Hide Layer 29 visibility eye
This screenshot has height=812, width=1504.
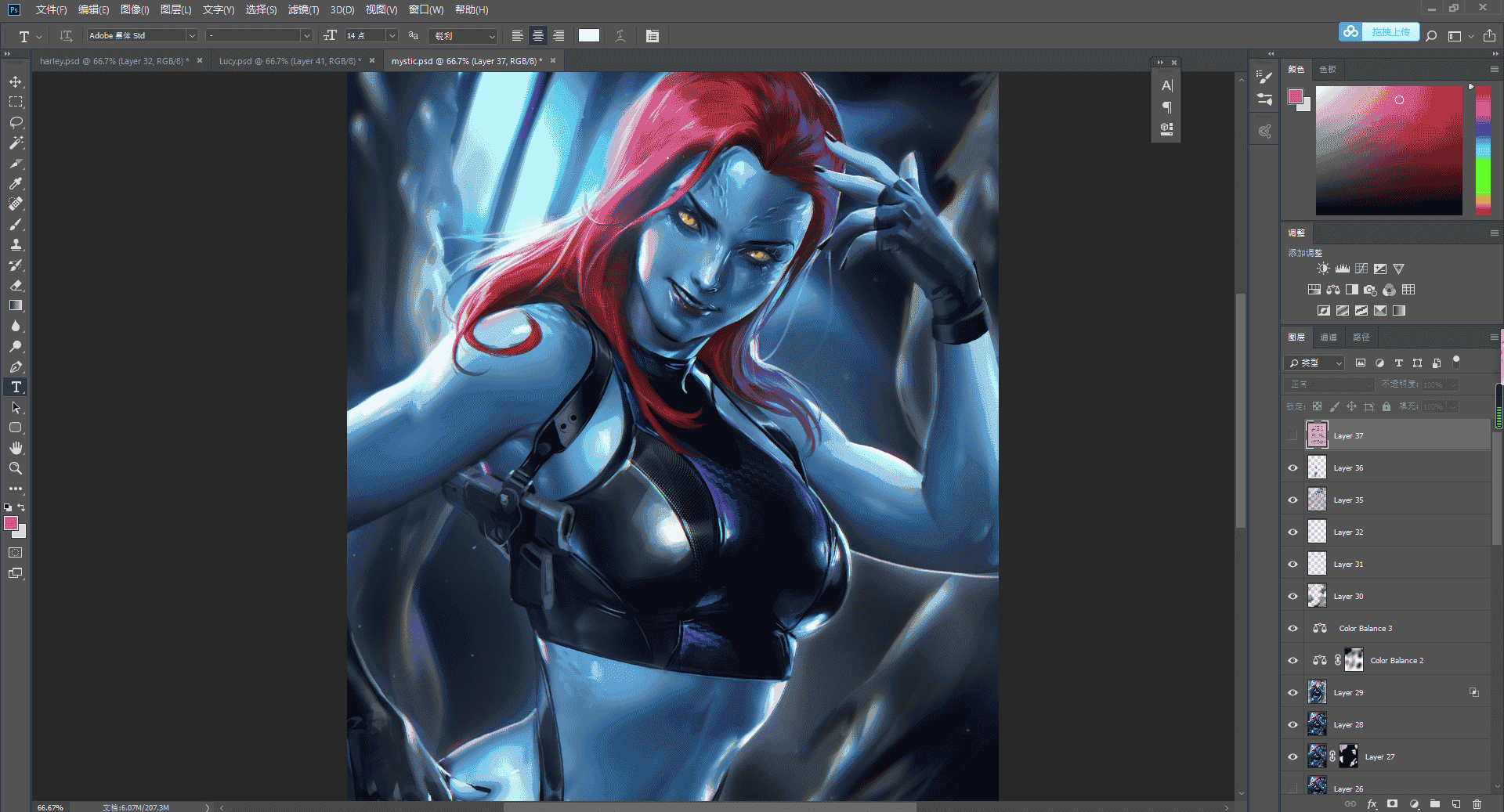[x=1292, y=692]
